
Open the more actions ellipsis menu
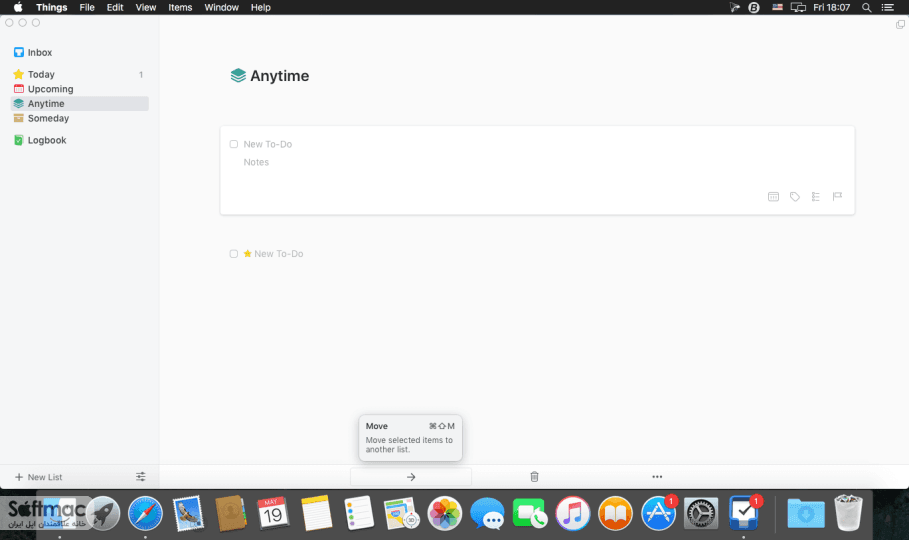(657, 477)
